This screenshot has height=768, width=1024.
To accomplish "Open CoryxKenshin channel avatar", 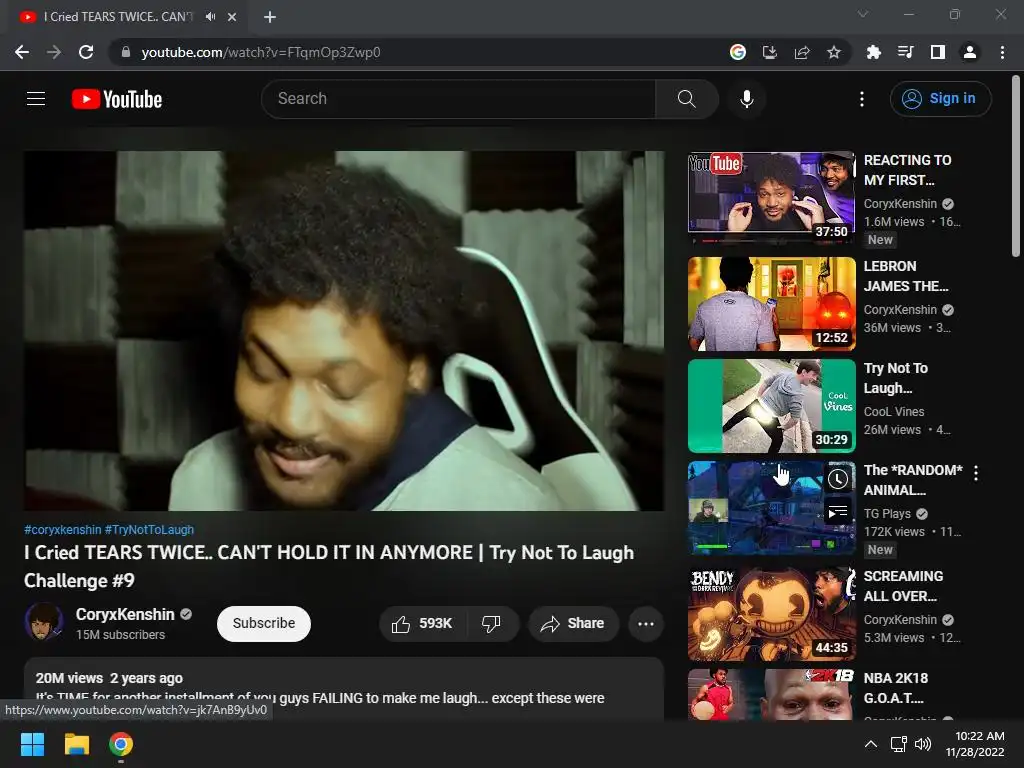I will click(44, 621).
